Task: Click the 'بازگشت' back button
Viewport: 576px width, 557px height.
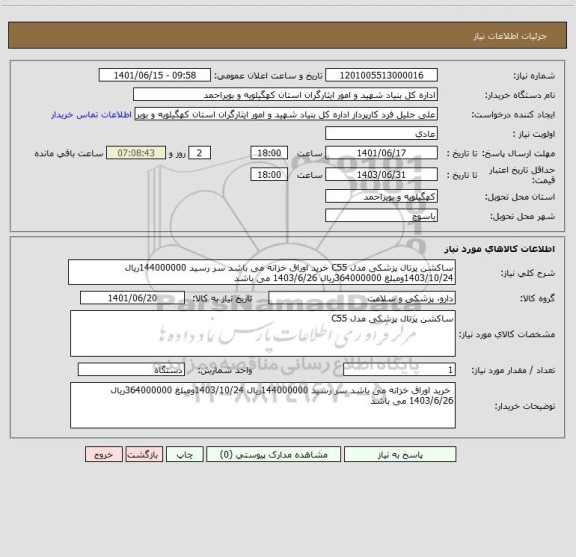Action: pos(144,454)
